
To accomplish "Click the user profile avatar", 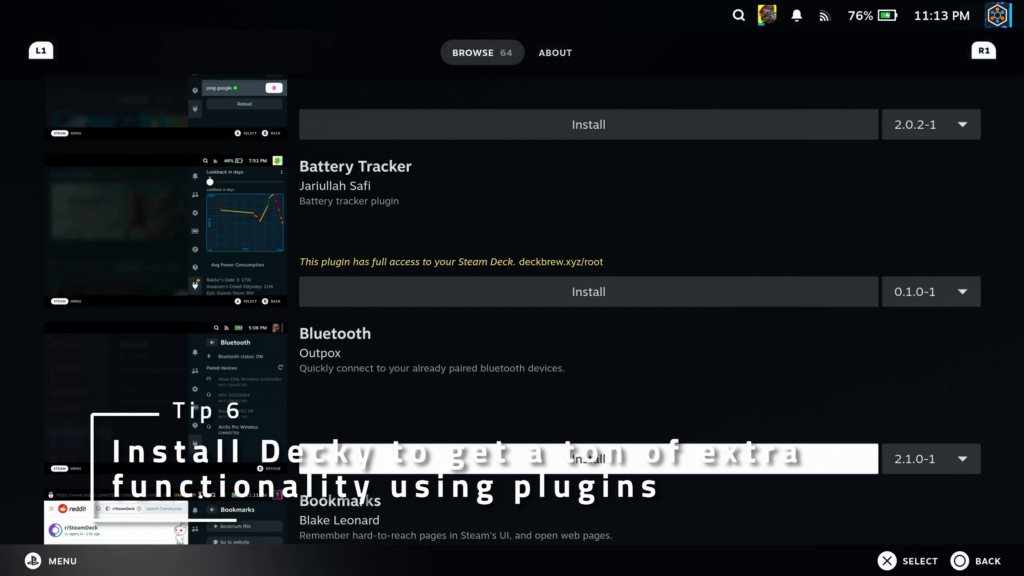I will coord(767,15).
